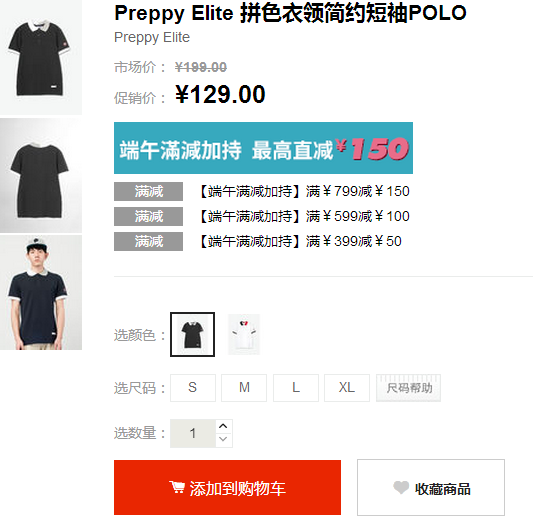The height and width of the screenshot is (524, 533).
Task: Add item with 添加到购物车 button
Action: [x=227, y=487]
